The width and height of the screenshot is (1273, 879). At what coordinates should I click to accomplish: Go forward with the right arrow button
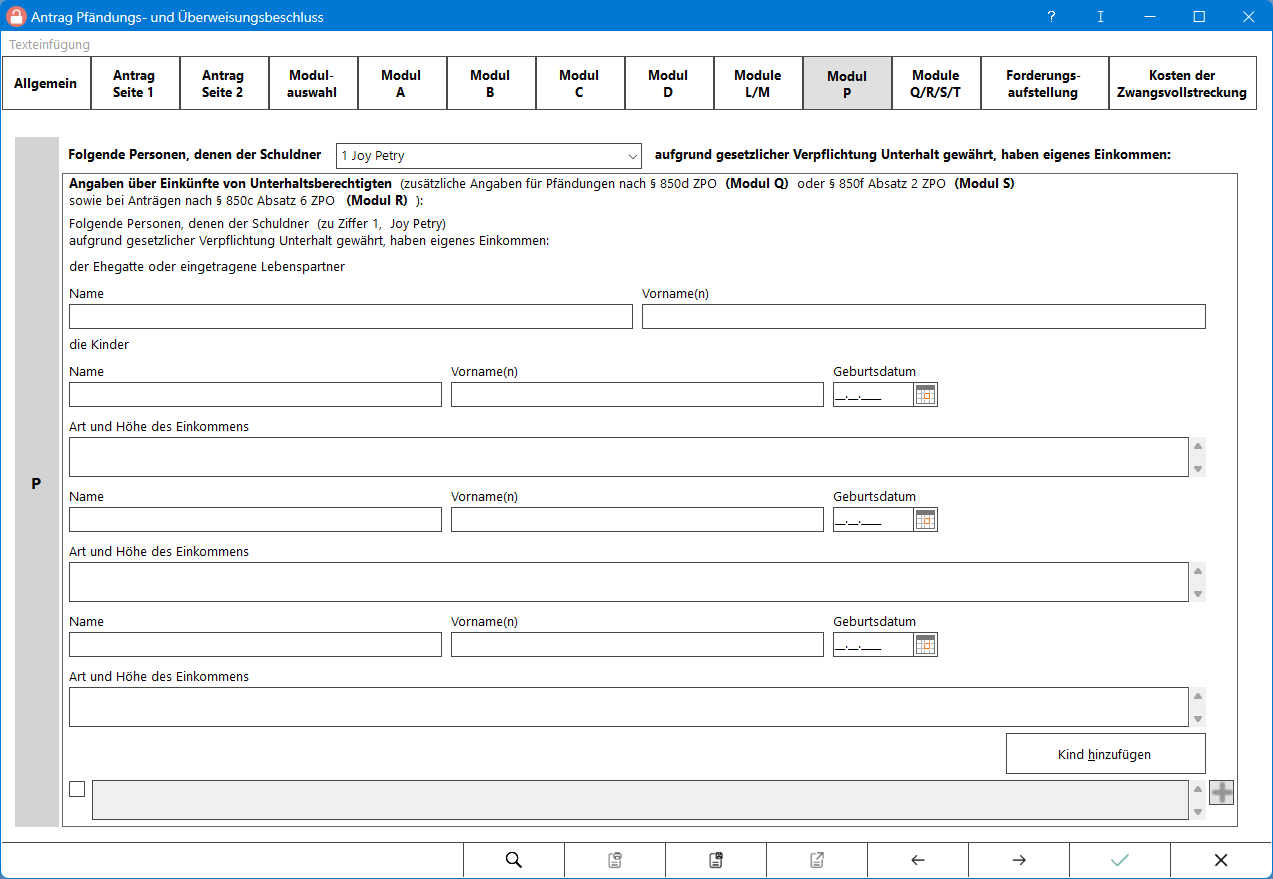[x=1019, y=860]
